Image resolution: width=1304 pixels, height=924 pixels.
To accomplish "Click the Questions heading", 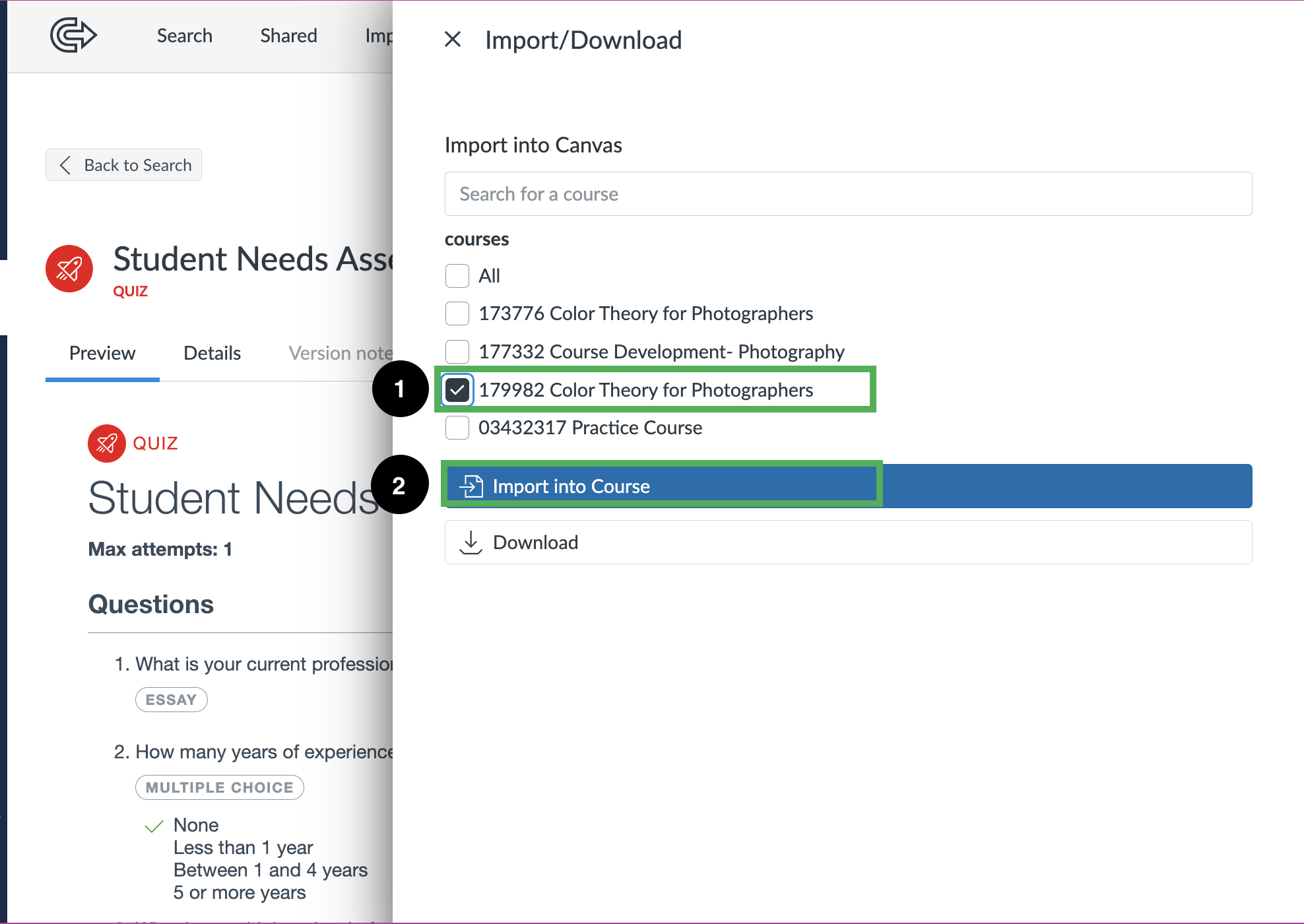I will point(151,605).
